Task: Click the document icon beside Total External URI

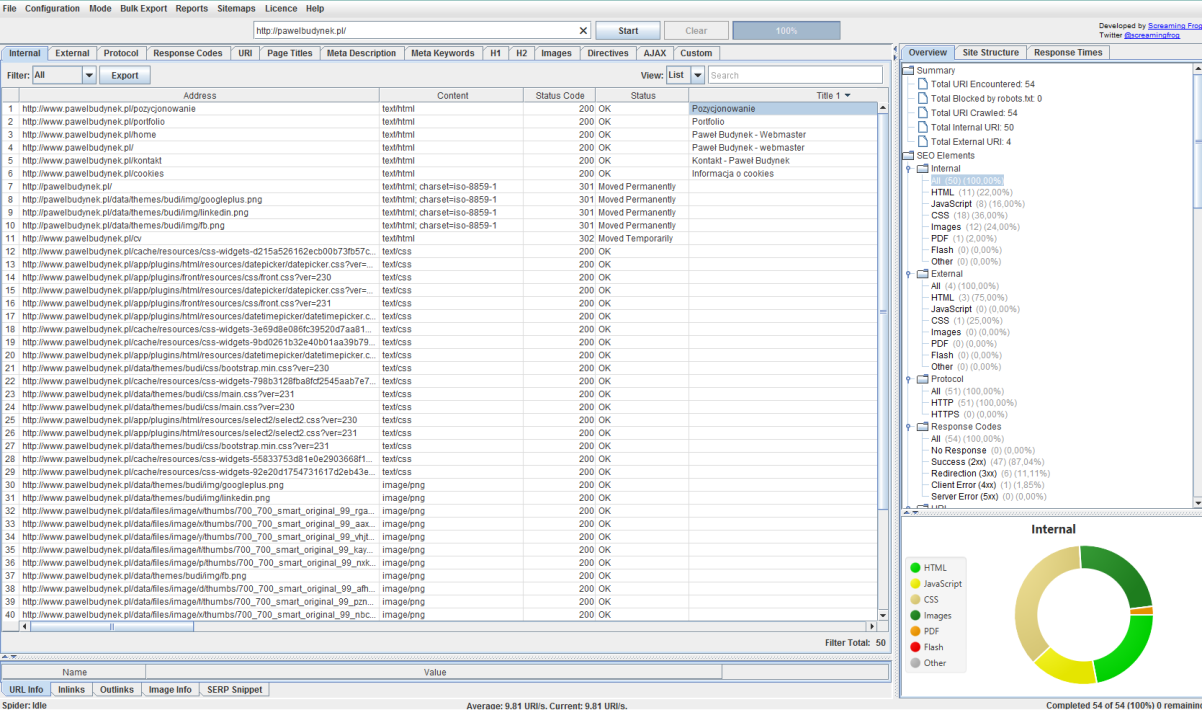Action: coord(922,141)
